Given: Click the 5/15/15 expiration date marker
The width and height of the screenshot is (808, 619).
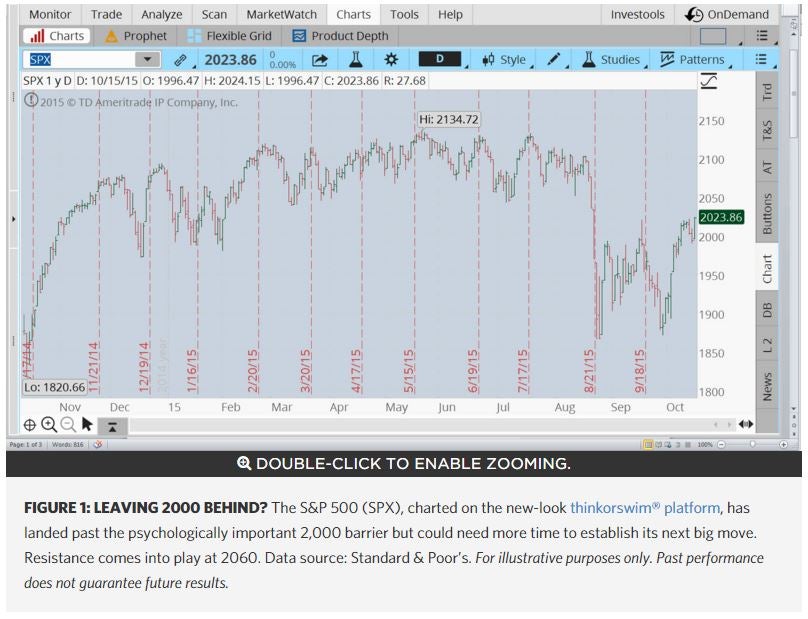Looking at the screenshot, I should 409,371.
